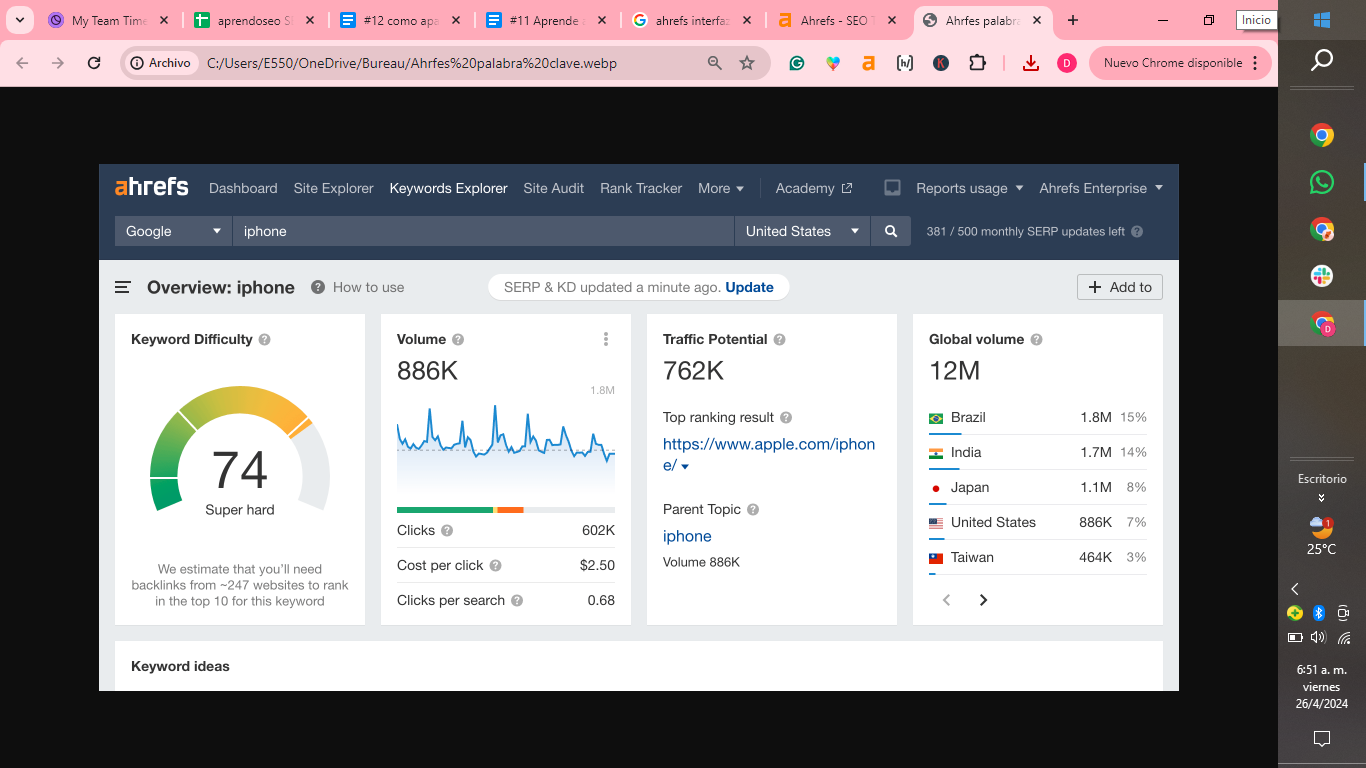Viewport: 1366px width, 768px height.
Task: Open the Reports usage dropdown
Action: click(970, 188)
